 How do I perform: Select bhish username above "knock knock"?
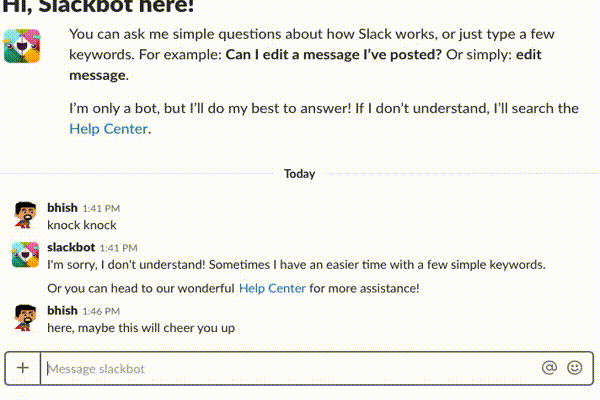pos(62,208)
